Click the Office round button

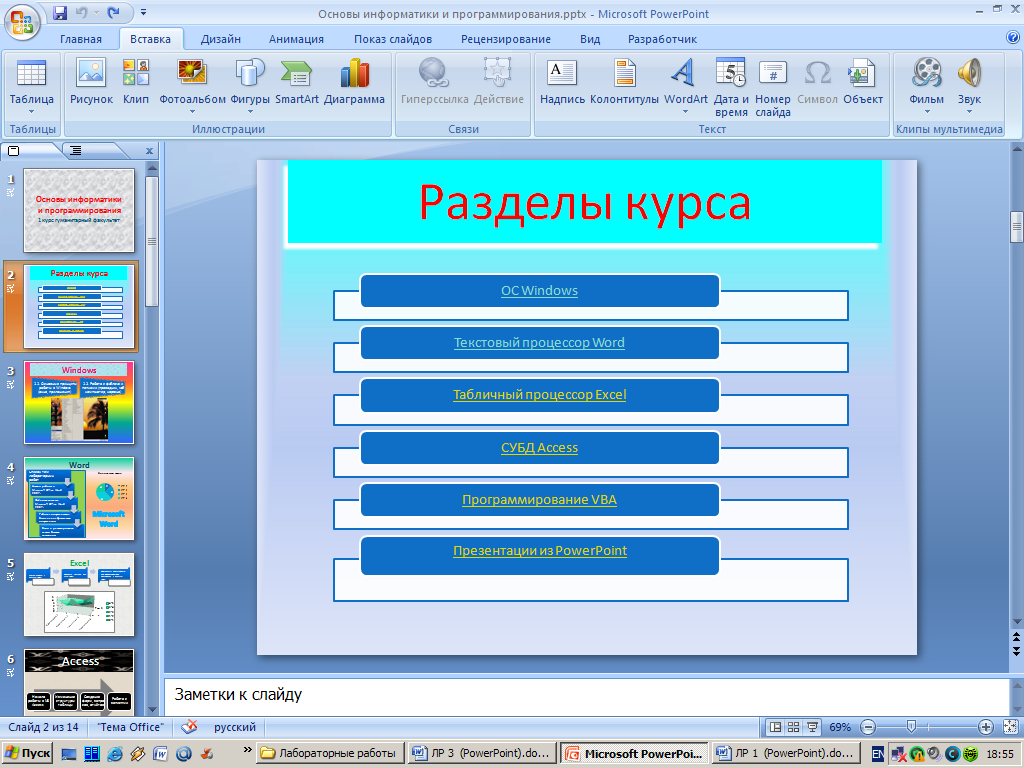[x=22, y=22]
